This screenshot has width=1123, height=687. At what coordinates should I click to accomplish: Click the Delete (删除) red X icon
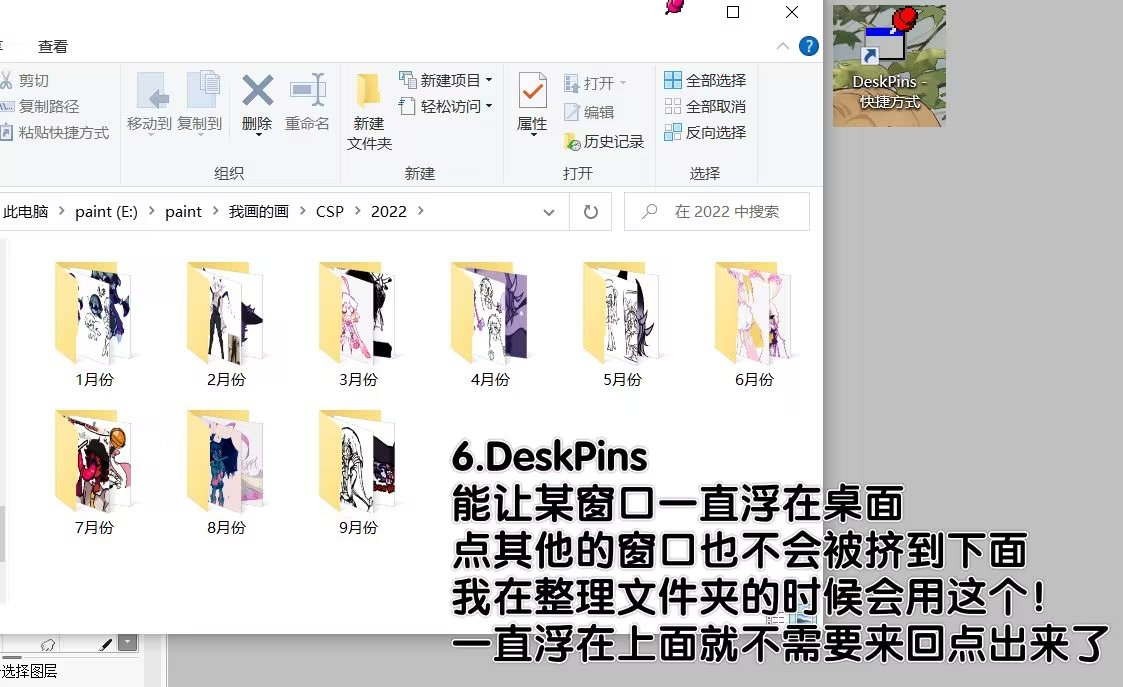tap(257, 90)
